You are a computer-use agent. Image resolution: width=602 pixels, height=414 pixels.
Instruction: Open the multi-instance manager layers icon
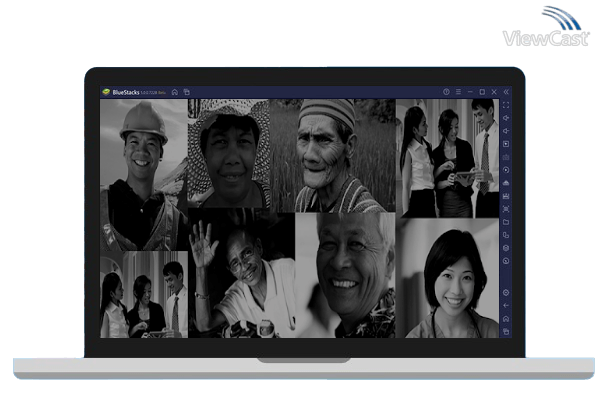point(506,248)
